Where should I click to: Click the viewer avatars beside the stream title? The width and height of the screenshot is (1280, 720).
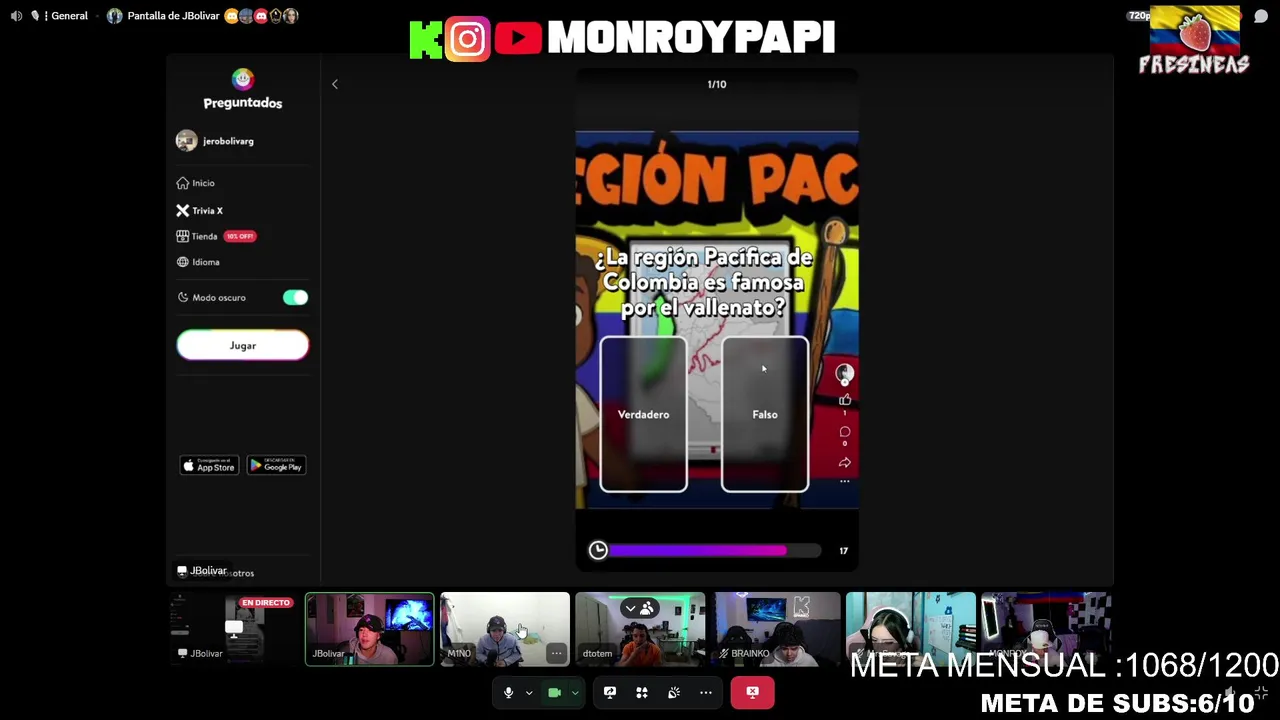click(261, 16)
